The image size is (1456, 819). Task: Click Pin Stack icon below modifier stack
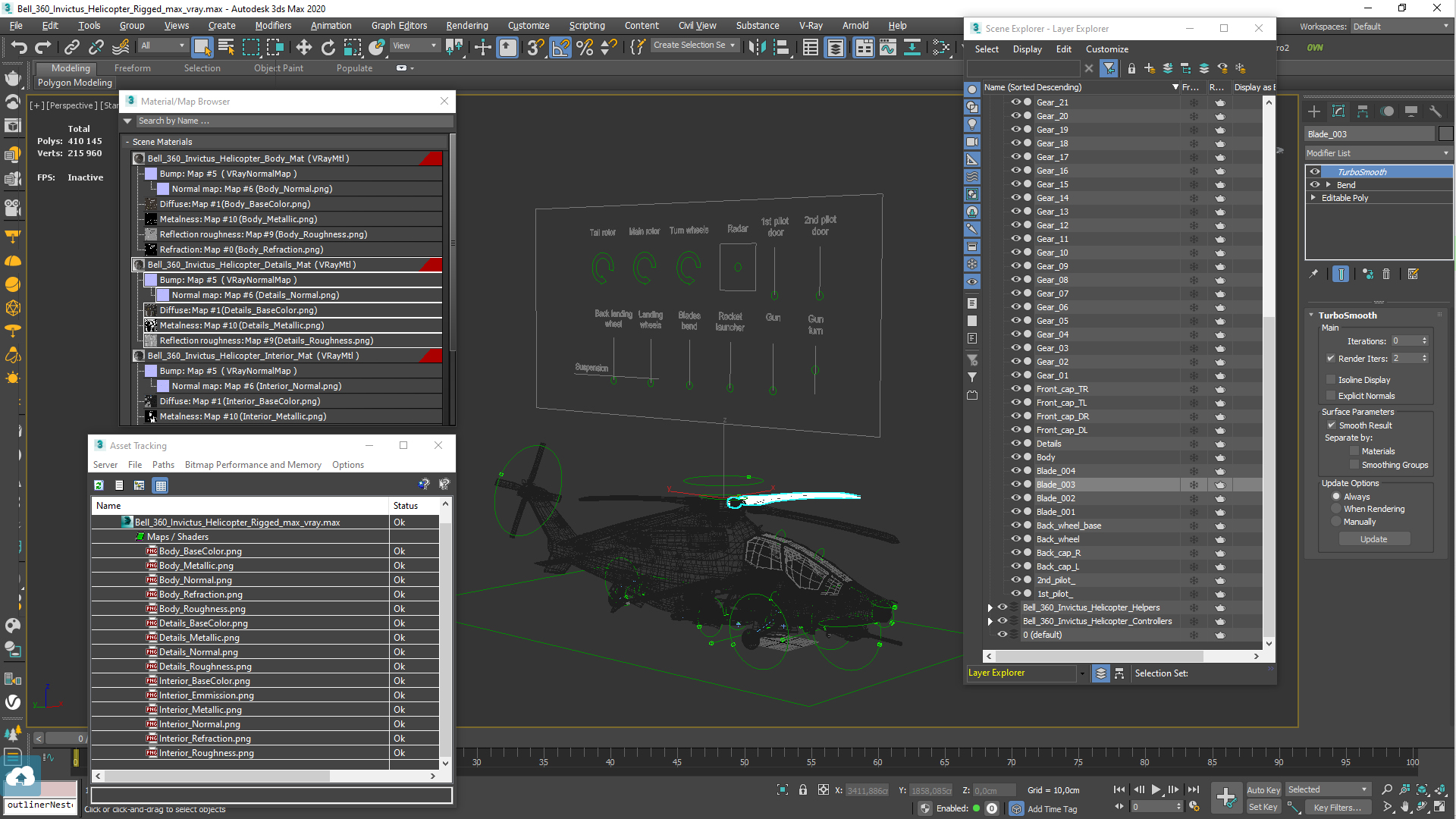[1313, 275]
